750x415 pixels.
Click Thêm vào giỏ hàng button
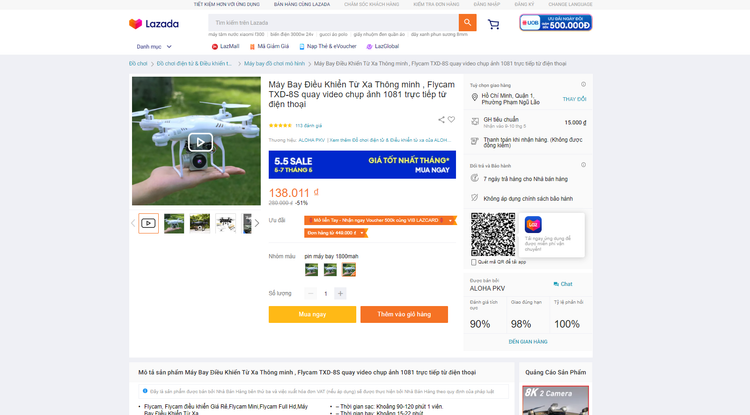[x=404, y=314]
